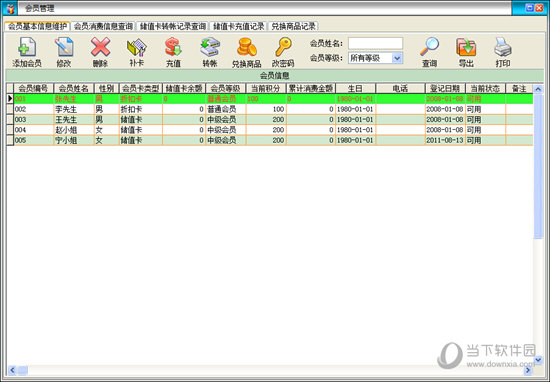This screenshot has width=550, height=382.
Task: Click the 会员等级 column header
Action: pos(226,88)
